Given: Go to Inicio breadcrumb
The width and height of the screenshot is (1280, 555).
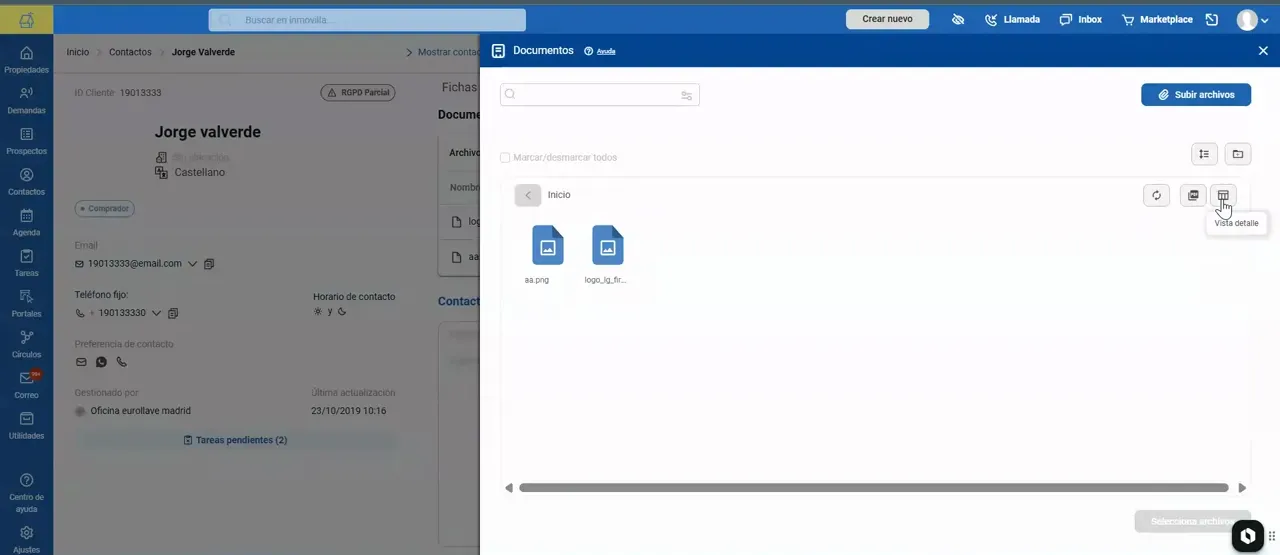Looking at the screenshot, I should pos(78,52).
